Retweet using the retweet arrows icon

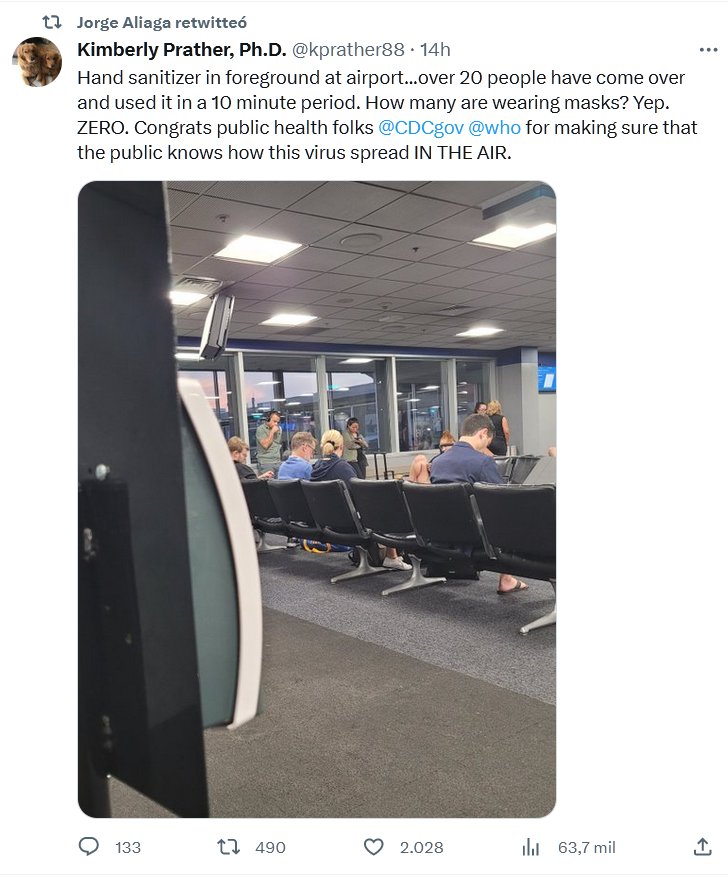point(228,847)
